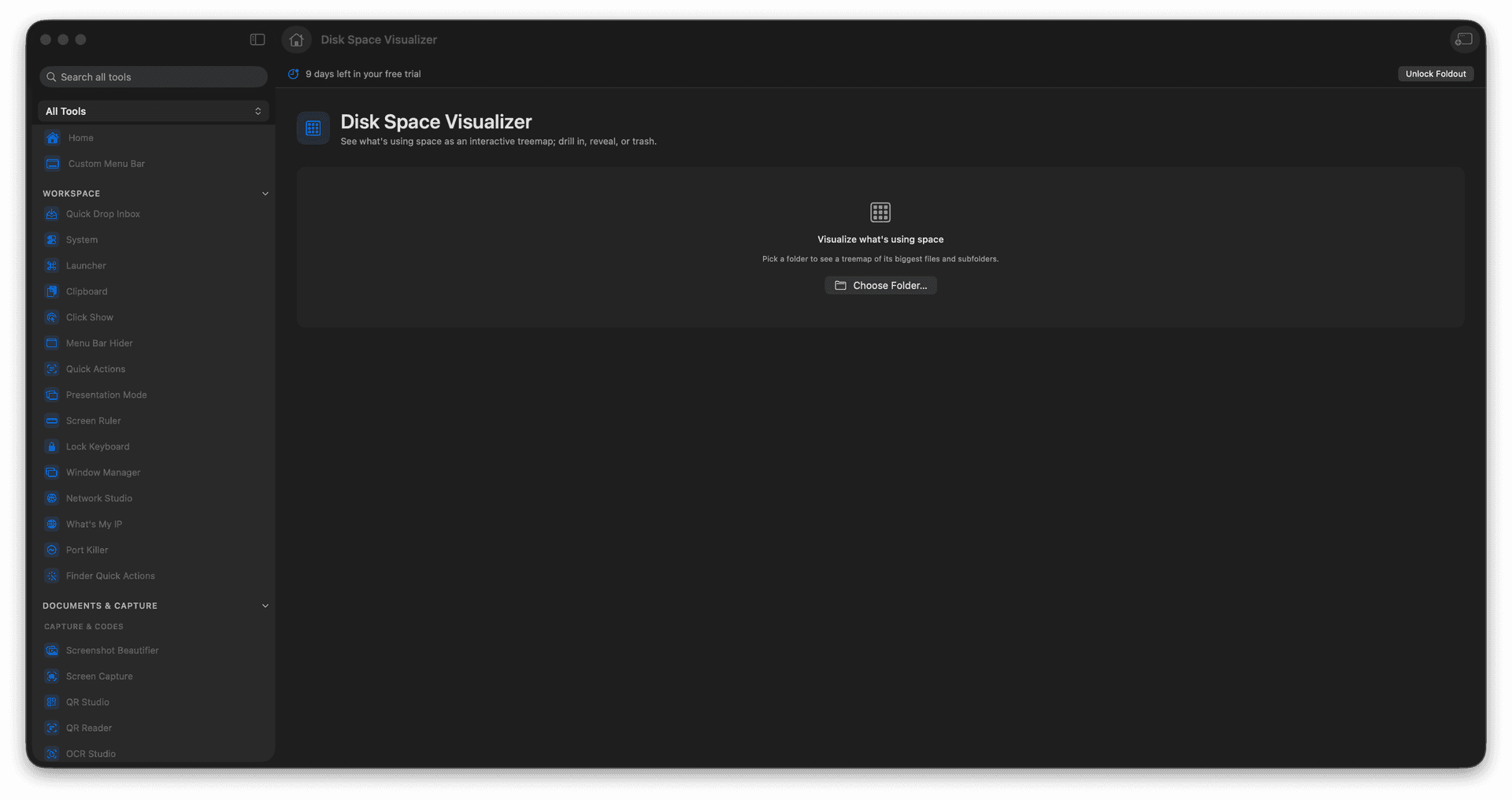Click the Custom Menu Bar icon
Screen dimensions: 1512x800
click(x=53, y=164)
